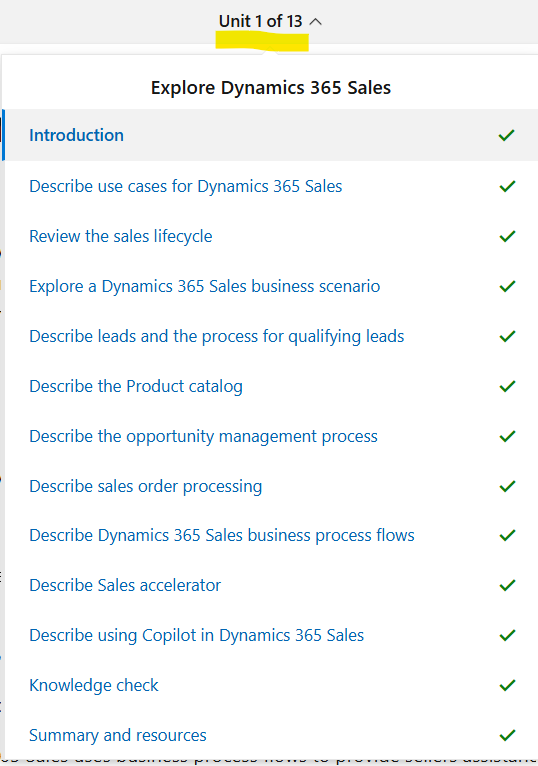Click the checkmark beside Describe Sales accelerator
Image resolution: width=538 pixels, height=766 pixels.
click(x=507, y=585)
